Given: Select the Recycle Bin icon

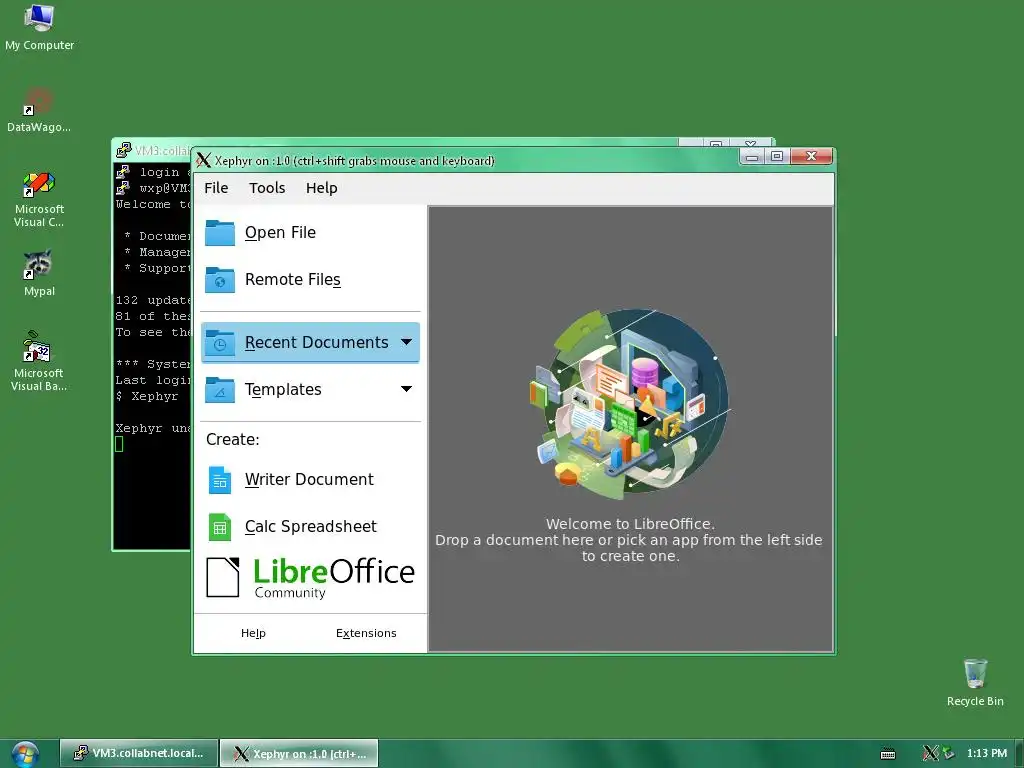Looking at the screenshot, I should tap(975, 682).
